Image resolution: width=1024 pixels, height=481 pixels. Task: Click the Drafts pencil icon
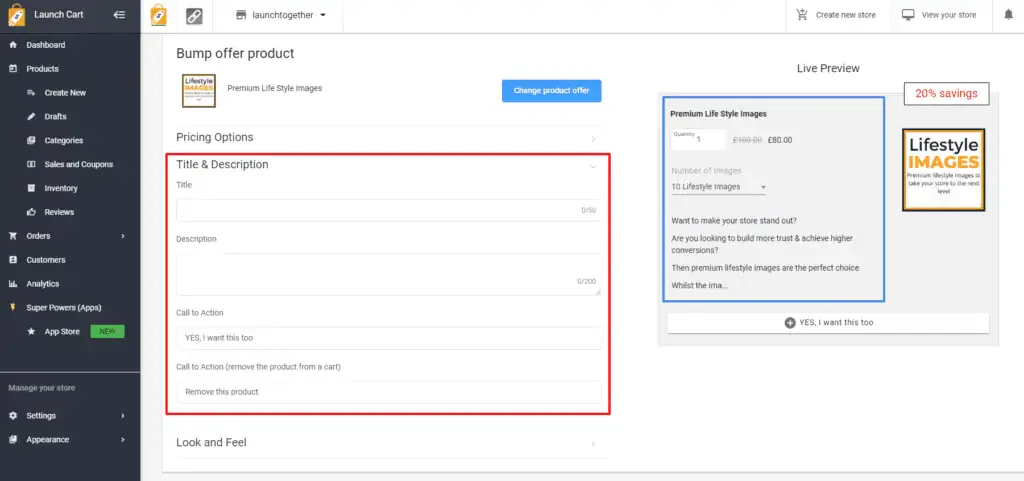coord(31,116)
